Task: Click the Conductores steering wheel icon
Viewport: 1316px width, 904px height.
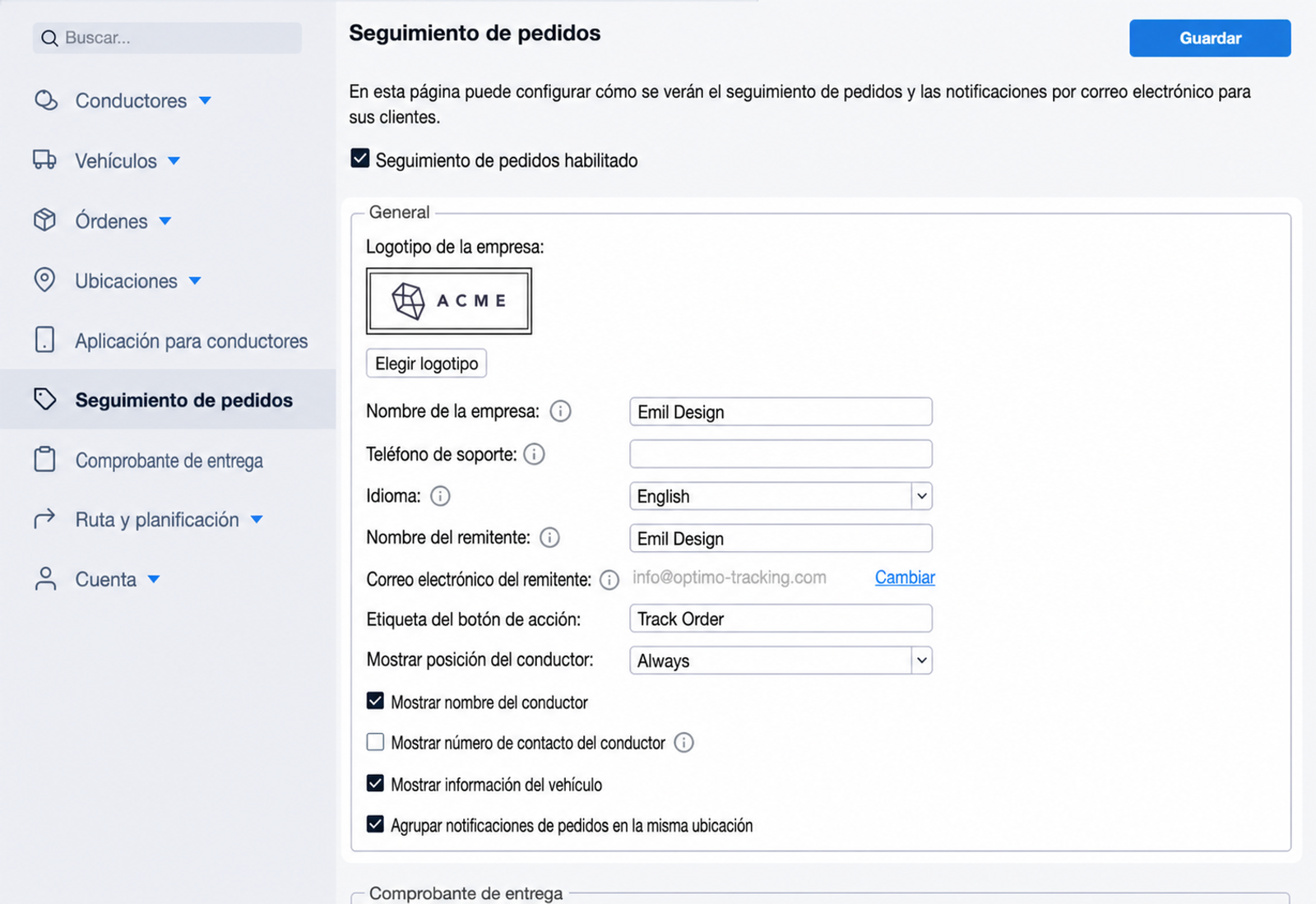Action: click(46, 100)
